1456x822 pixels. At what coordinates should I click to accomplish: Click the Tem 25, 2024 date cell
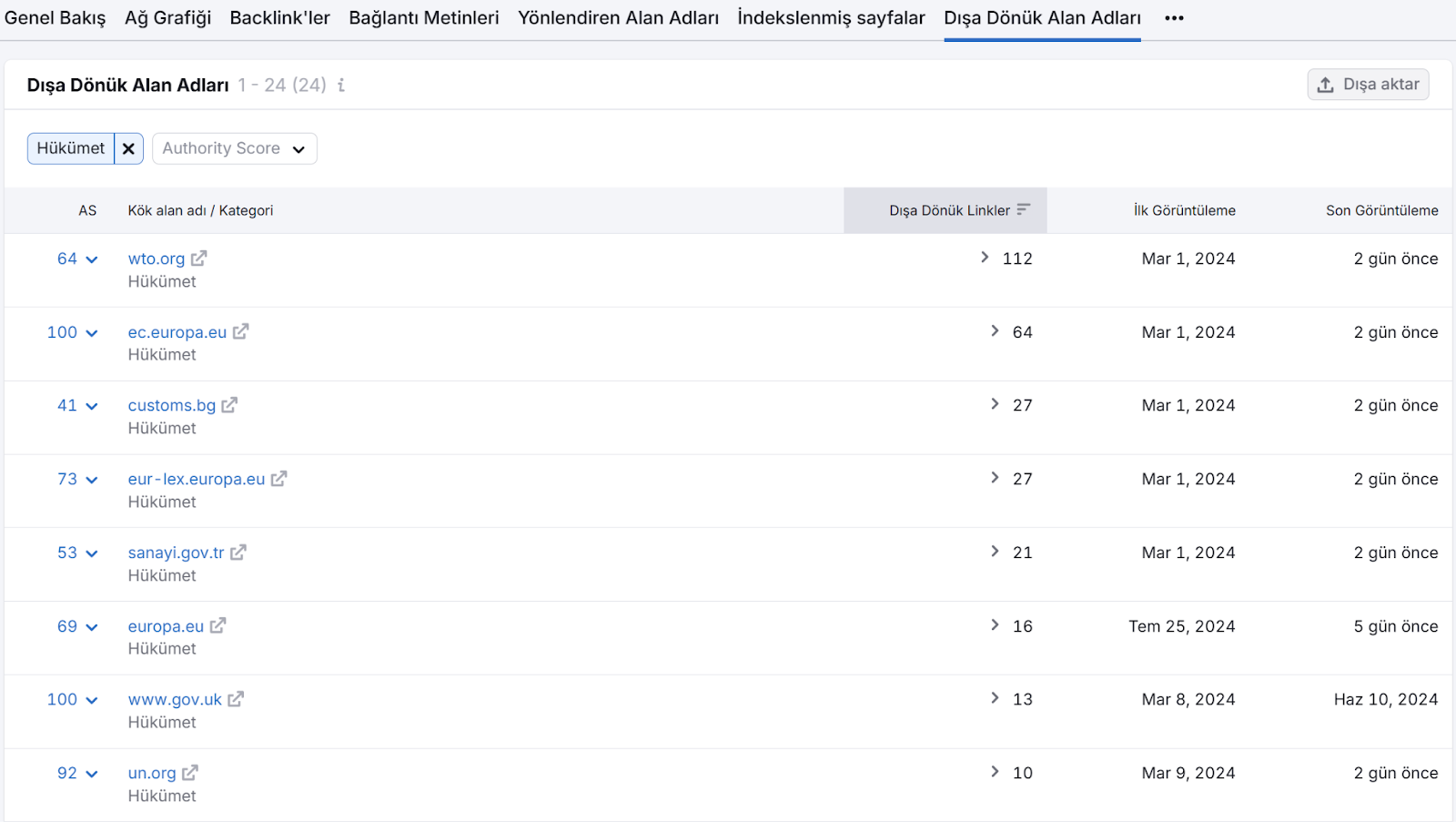[1182, 626]
